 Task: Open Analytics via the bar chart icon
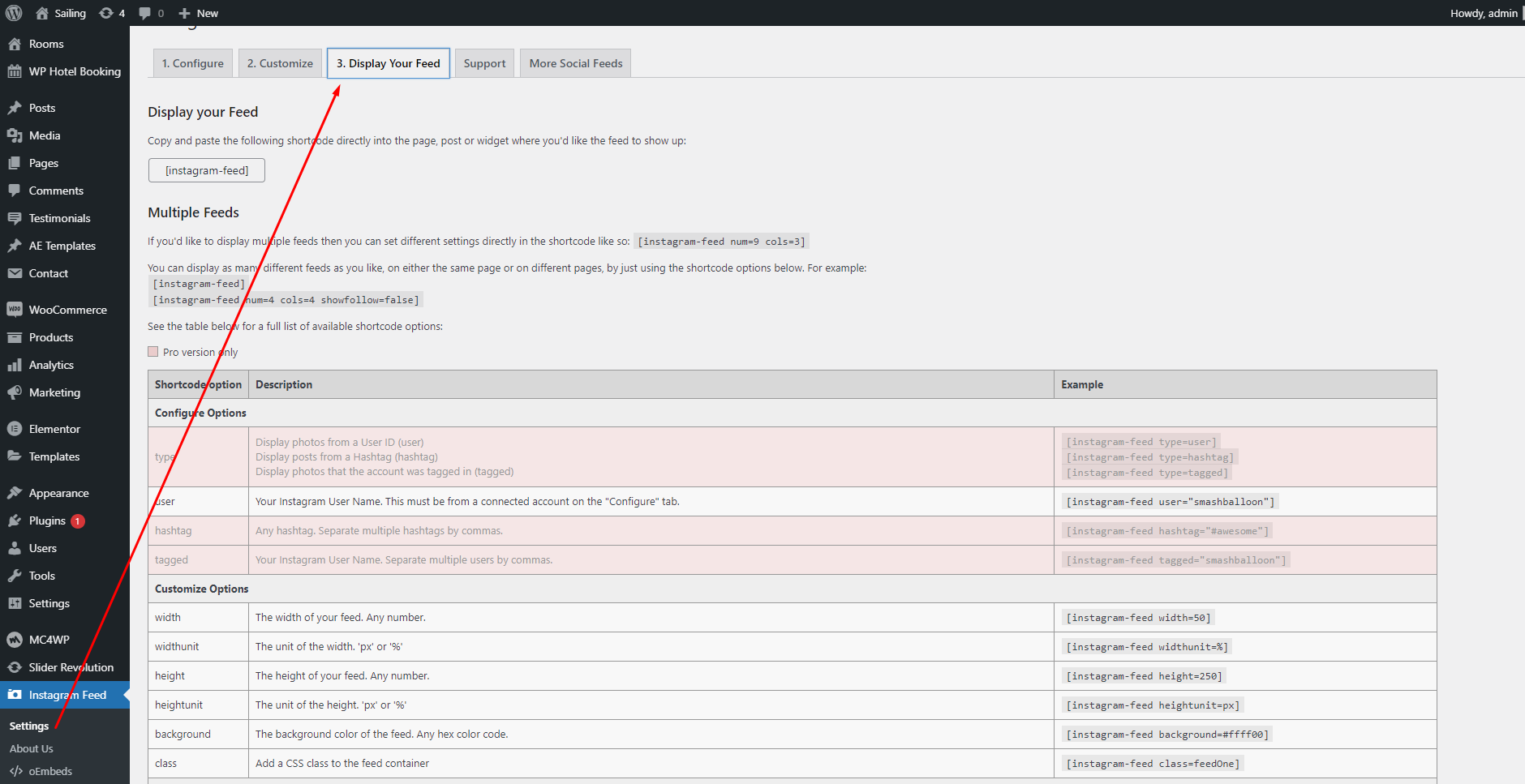(15, 365)
